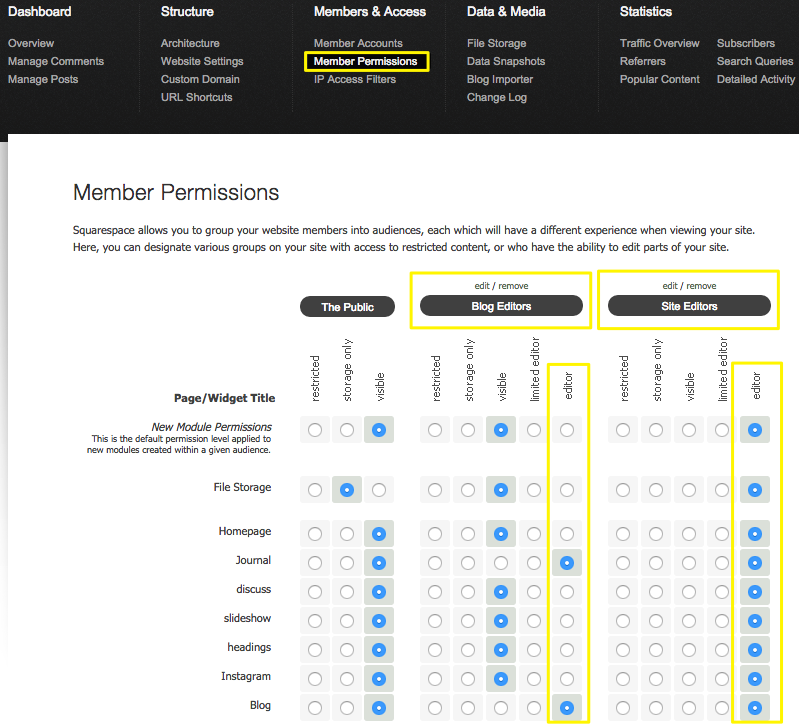Select restricted for Journal under The Public

pos(315,562)
